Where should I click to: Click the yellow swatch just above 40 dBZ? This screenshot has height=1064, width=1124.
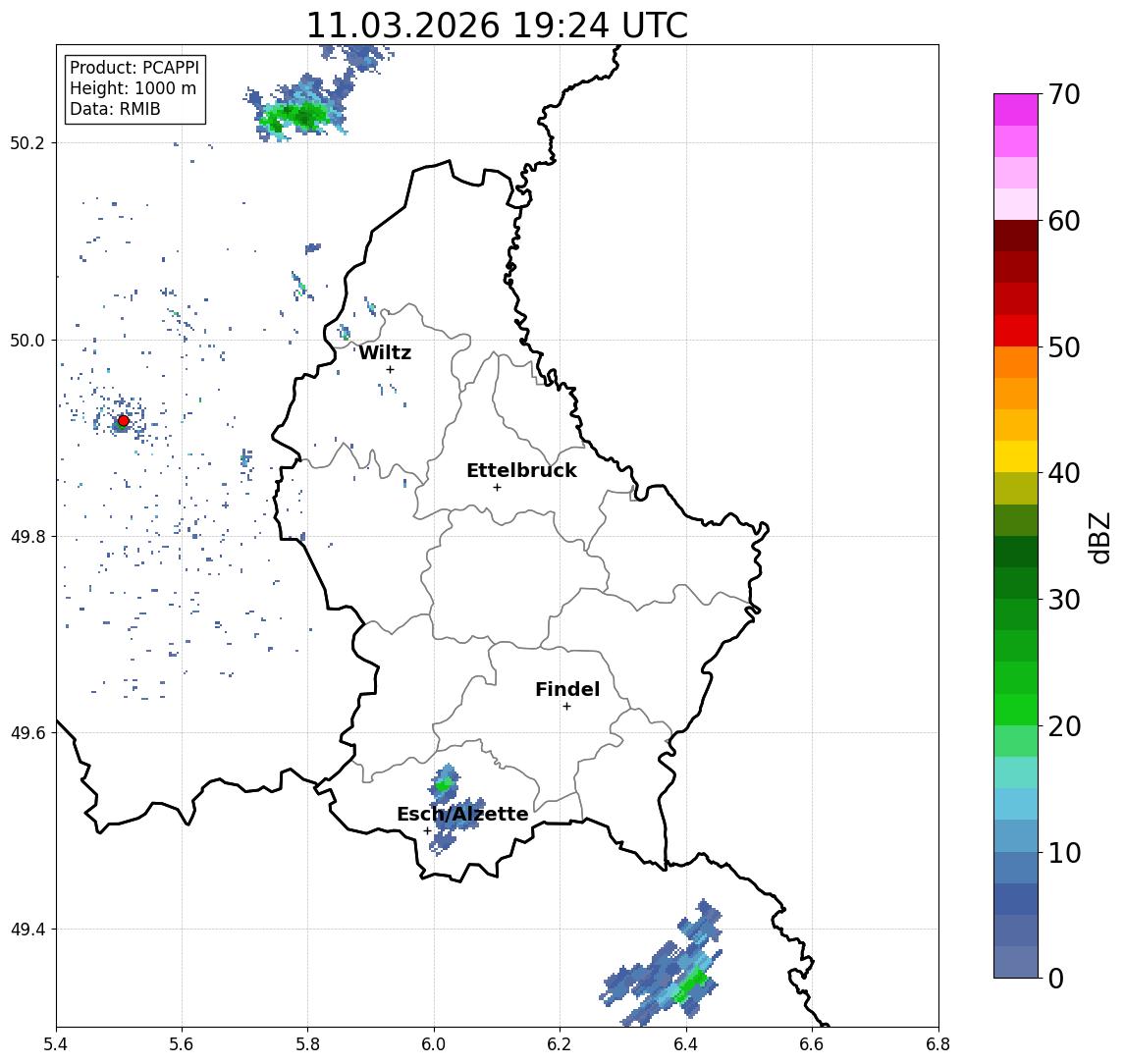1016,456
